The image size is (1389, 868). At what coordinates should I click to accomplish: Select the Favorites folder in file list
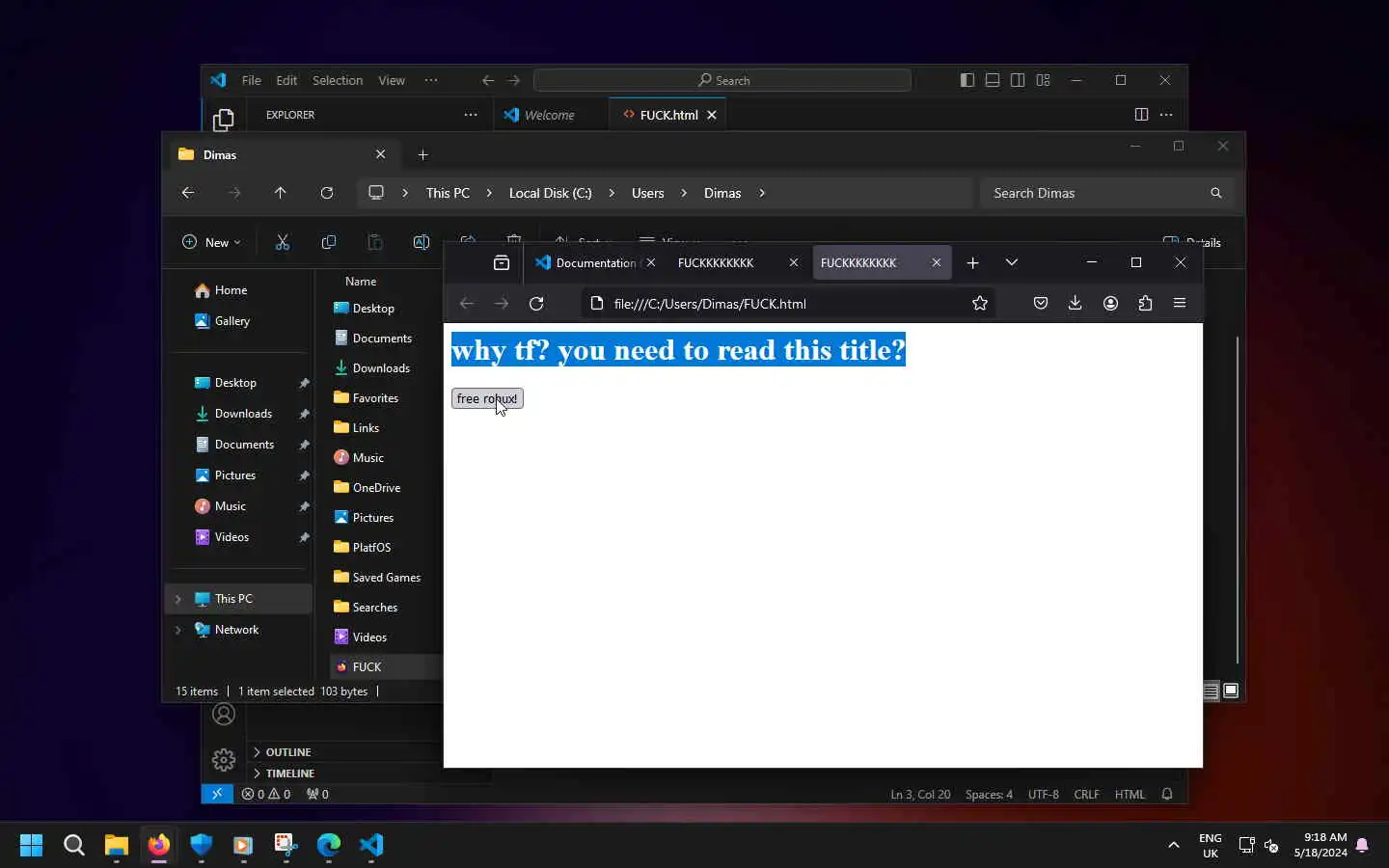tap(375, 397)
